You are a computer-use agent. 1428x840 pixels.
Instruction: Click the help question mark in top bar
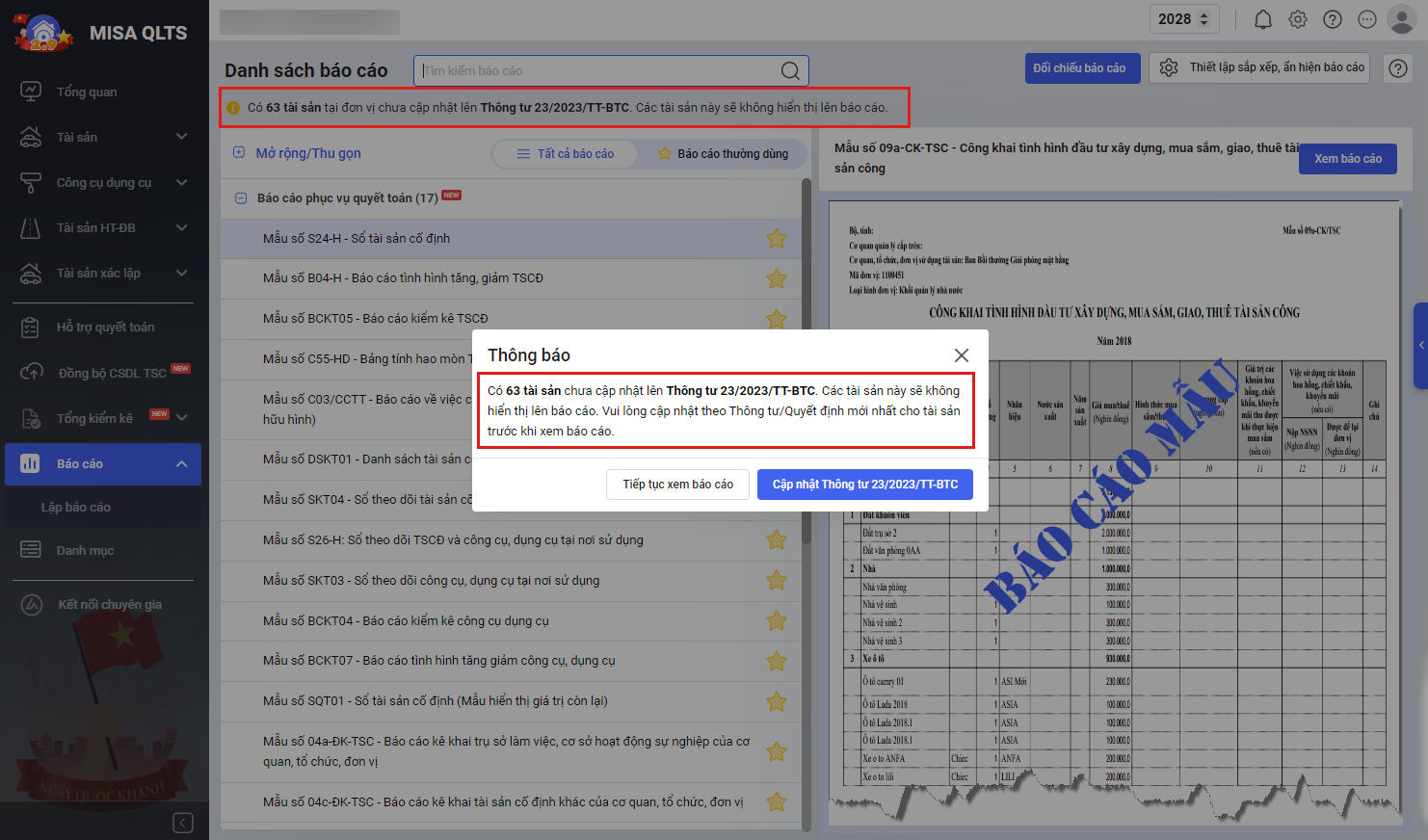[1333, 19]
